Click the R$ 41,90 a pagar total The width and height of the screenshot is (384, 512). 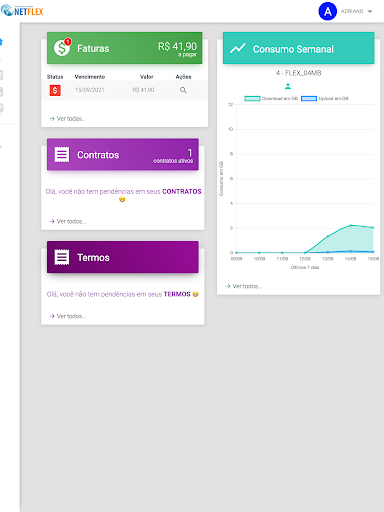click(x=177, y=49)
